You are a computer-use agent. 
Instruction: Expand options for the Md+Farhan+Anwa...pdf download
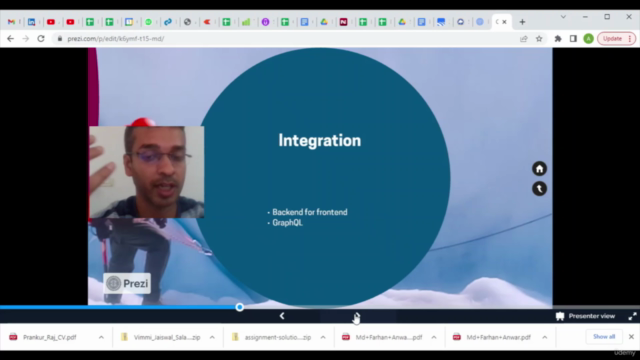click(434, 337)
